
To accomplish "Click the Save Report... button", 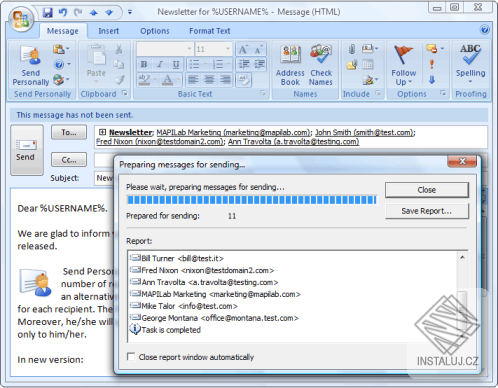I will click(x=427, y=211).
